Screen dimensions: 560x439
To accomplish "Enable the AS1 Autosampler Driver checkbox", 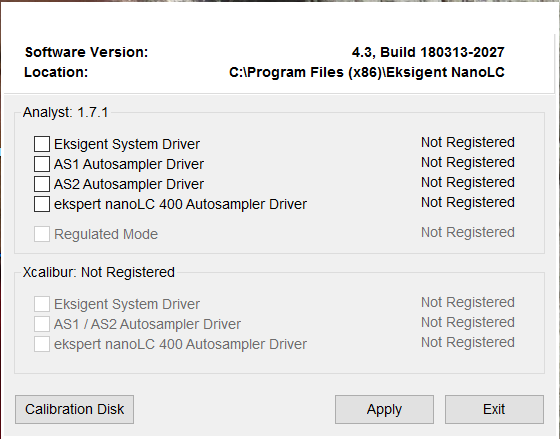I will coord(42,164).
